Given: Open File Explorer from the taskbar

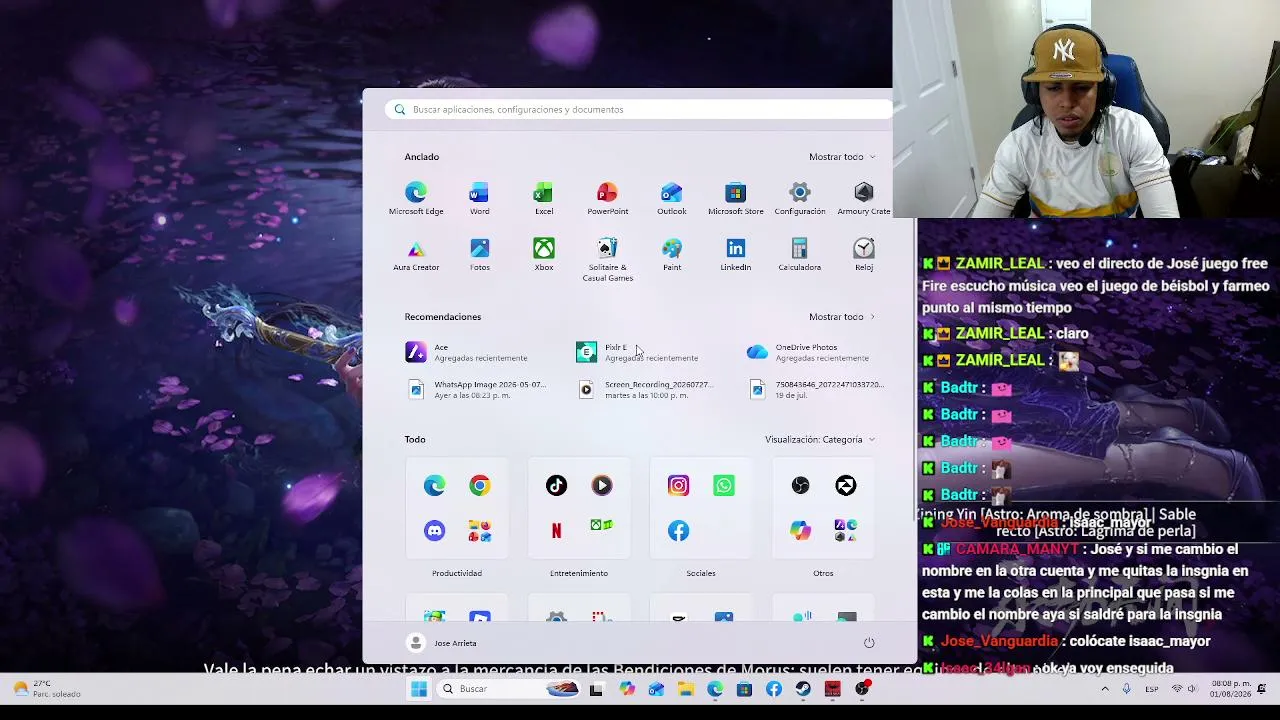Looking at the screenshot, I should click(x=686, y=689).
